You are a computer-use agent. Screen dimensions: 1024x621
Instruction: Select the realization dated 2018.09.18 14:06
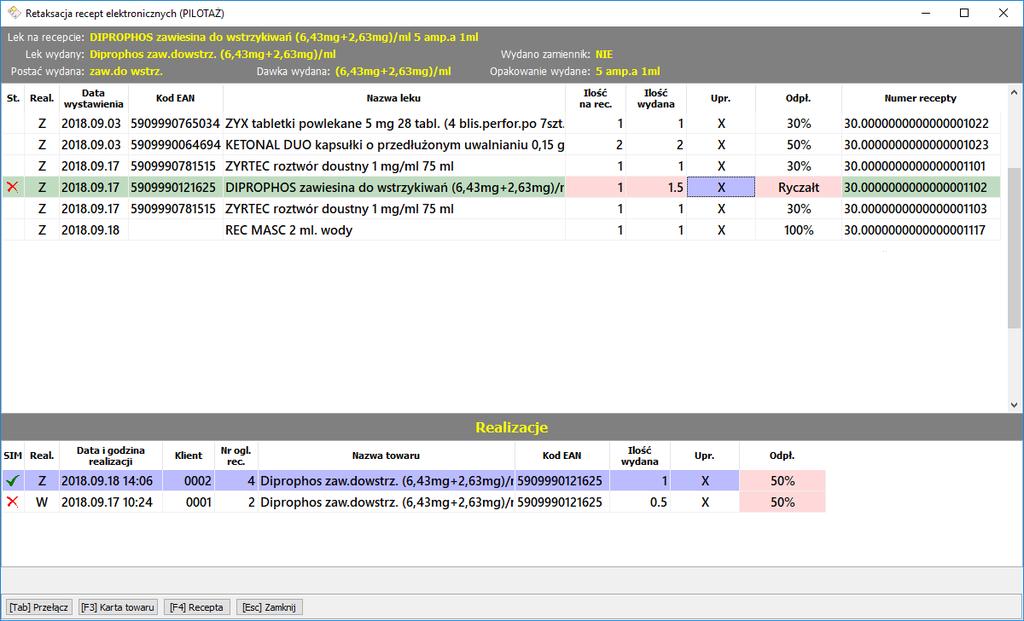[413, 481]
